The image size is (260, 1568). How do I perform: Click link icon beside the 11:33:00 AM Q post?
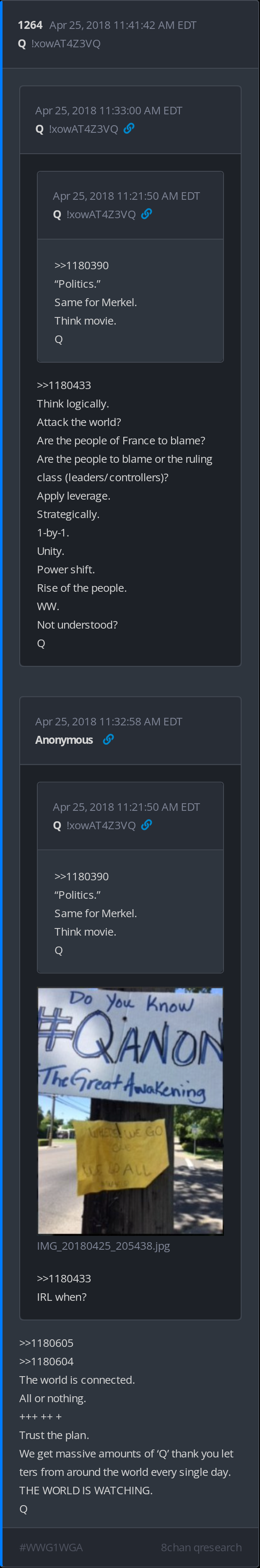click(x=129, y=129)
